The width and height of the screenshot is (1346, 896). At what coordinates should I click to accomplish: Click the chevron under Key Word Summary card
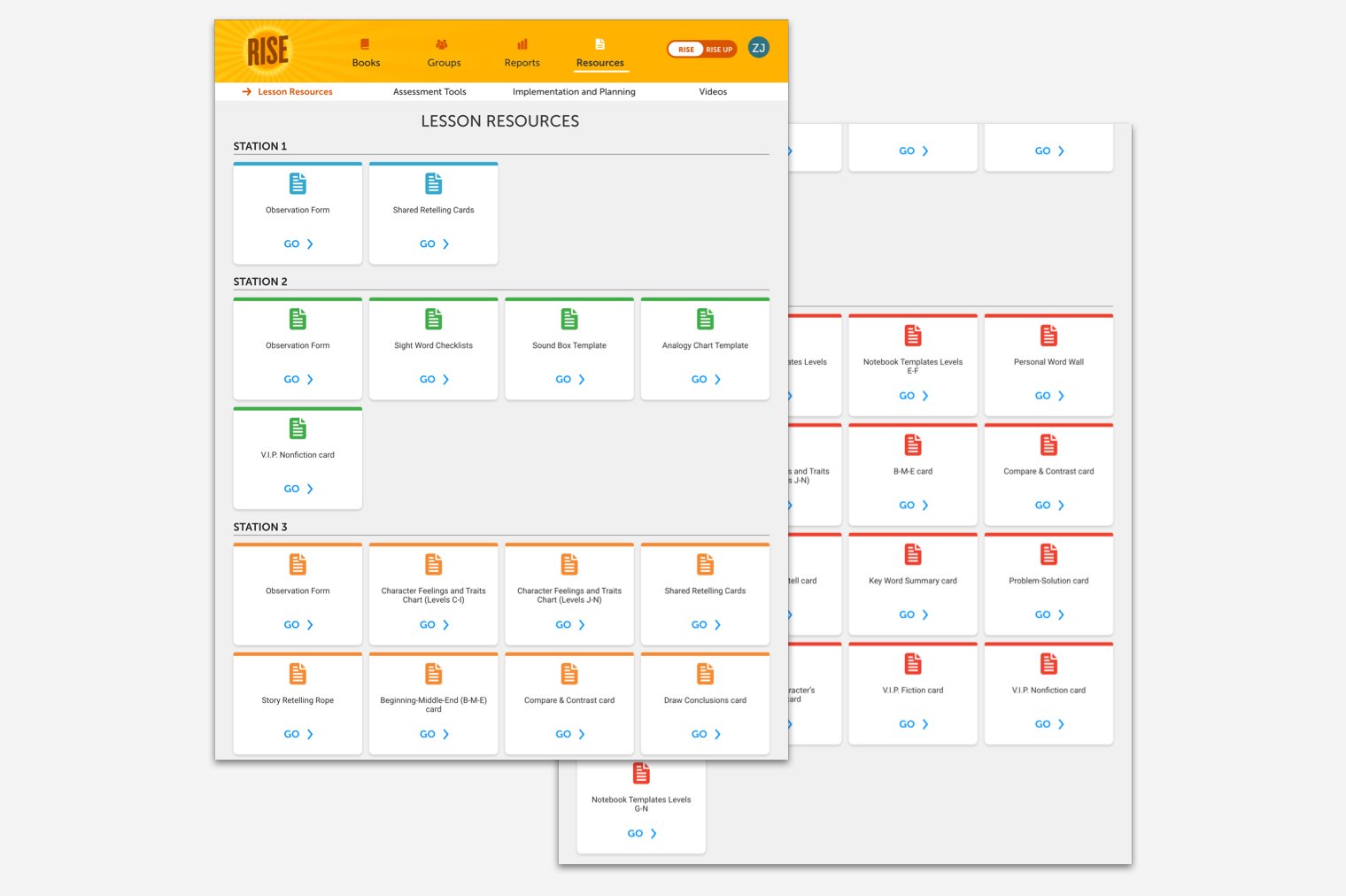click(x=925, y=614)
